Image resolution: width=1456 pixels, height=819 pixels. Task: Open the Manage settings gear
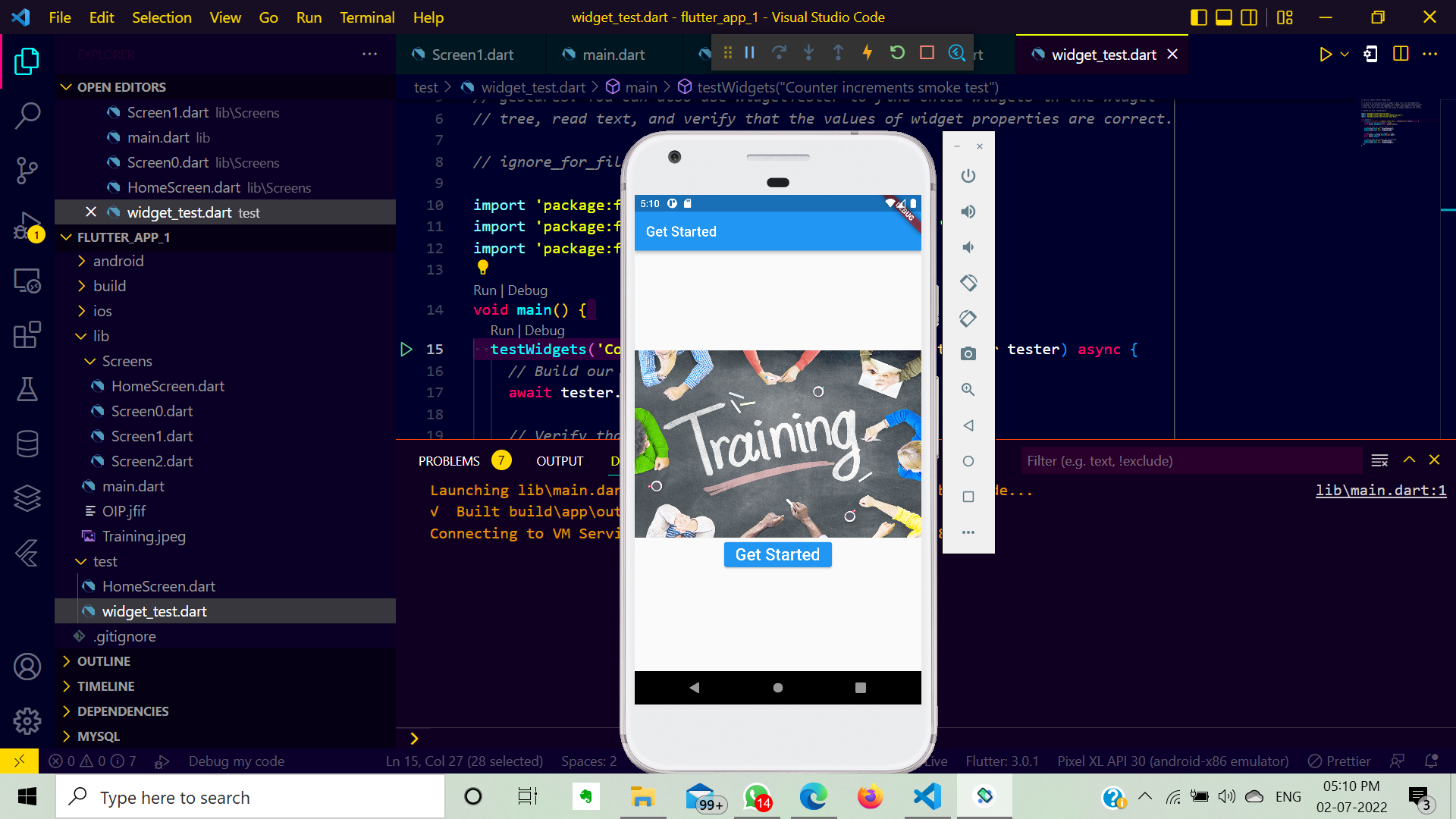pyautogui.click(x=27, y=721)
